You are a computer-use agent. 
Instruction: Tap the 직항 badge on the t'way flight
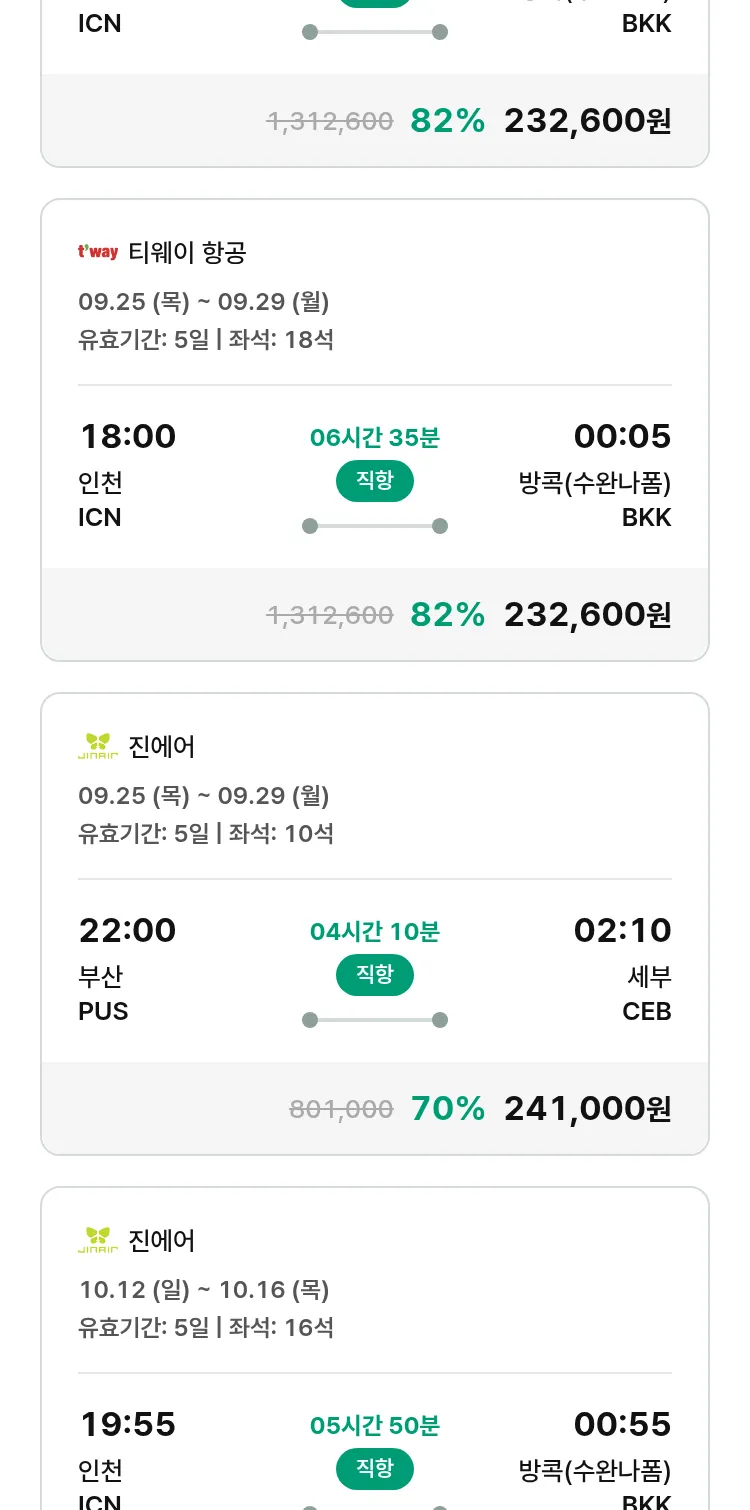(x=375, y=481)
